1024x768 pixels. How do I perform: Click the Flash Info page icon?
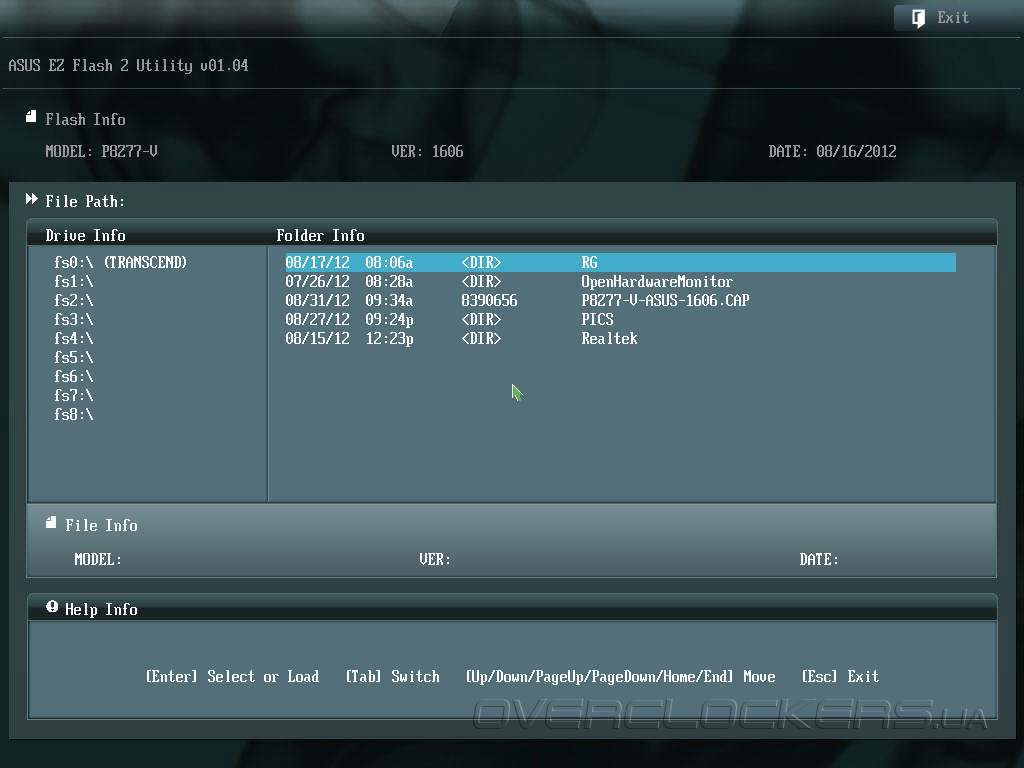click(31, 117)
